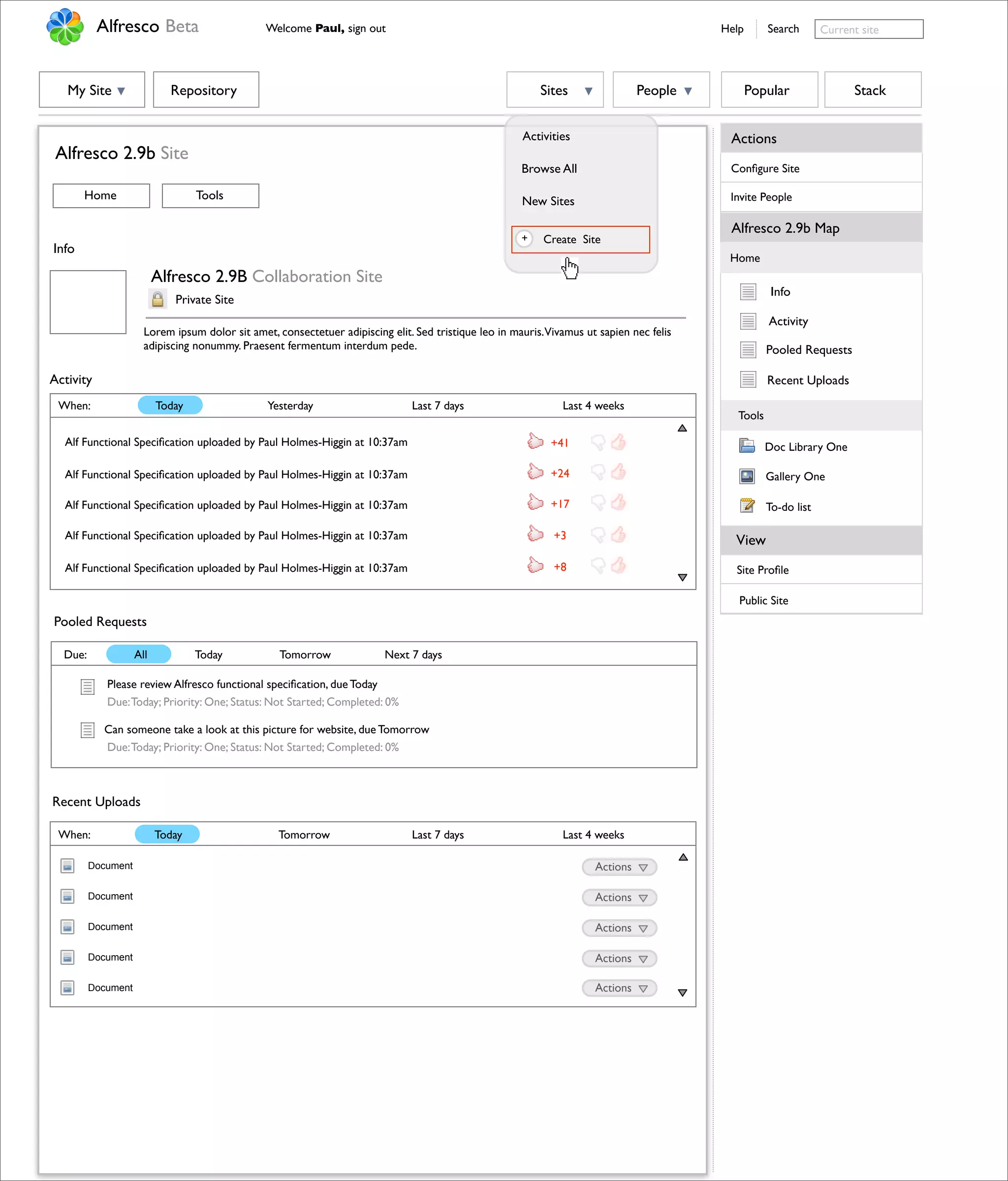Viewport: 1008px width, 1181px height.
Task: Open the My Site dropdown
Action: coord(92,90)
